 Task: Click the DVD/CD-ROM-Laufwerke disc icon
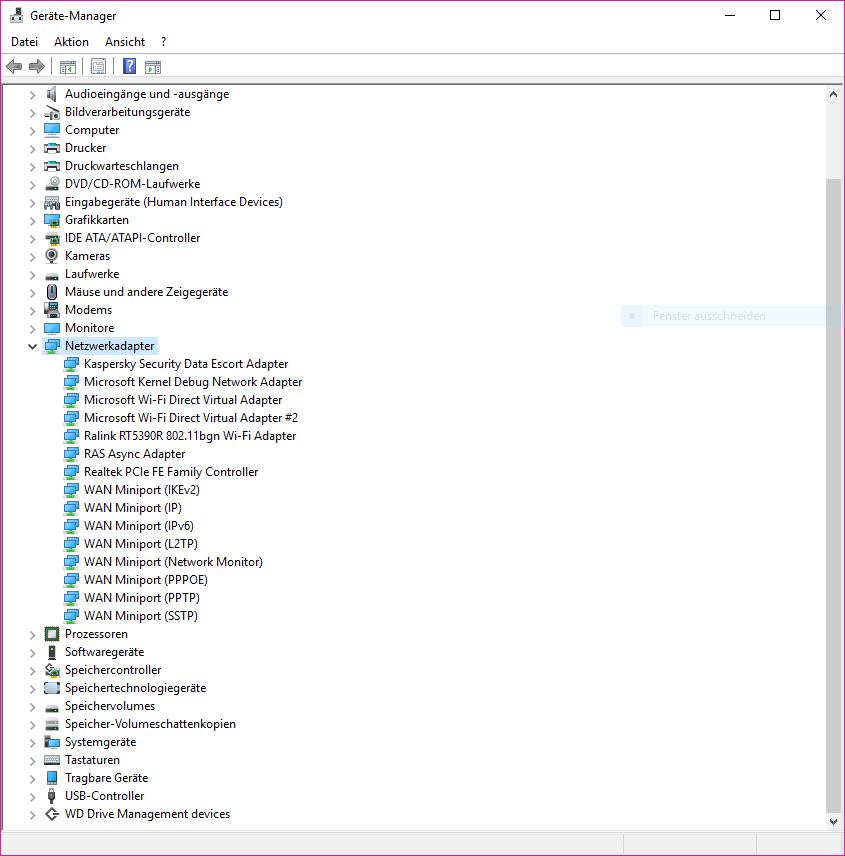[x=52, y=184]
